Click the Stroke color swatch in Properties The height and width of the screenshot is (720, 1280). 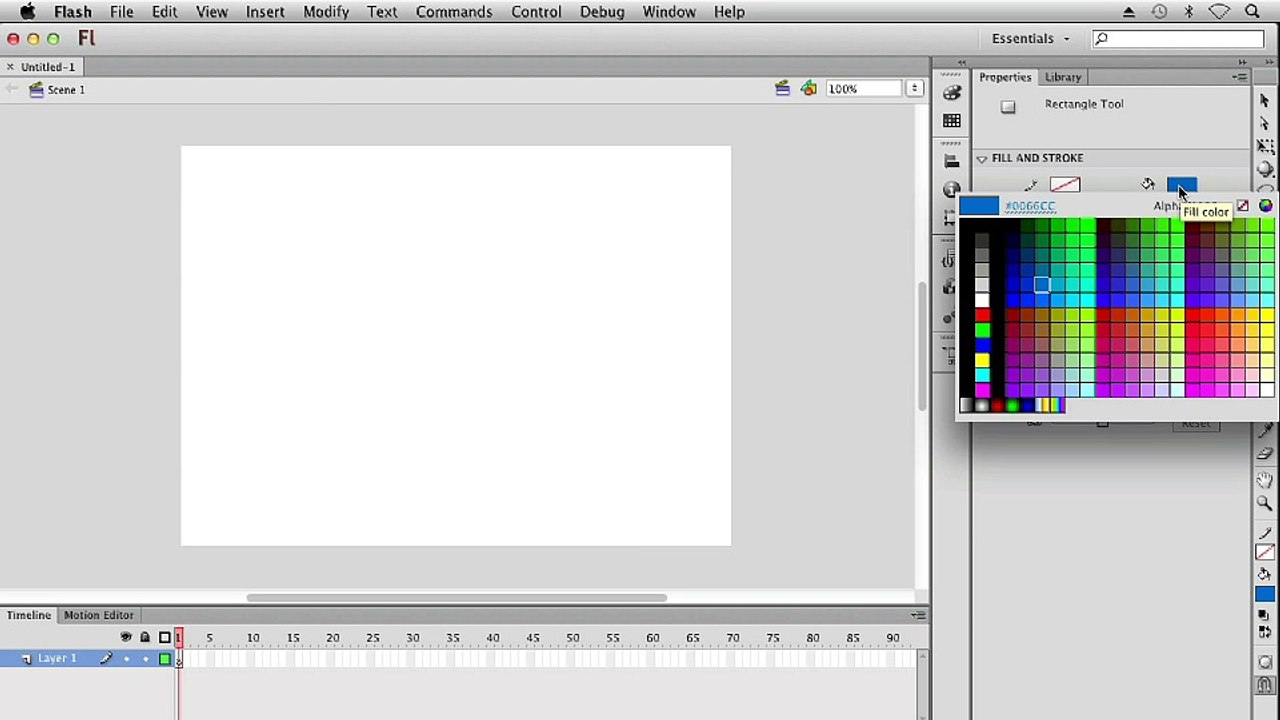[x=1065, y=185]
